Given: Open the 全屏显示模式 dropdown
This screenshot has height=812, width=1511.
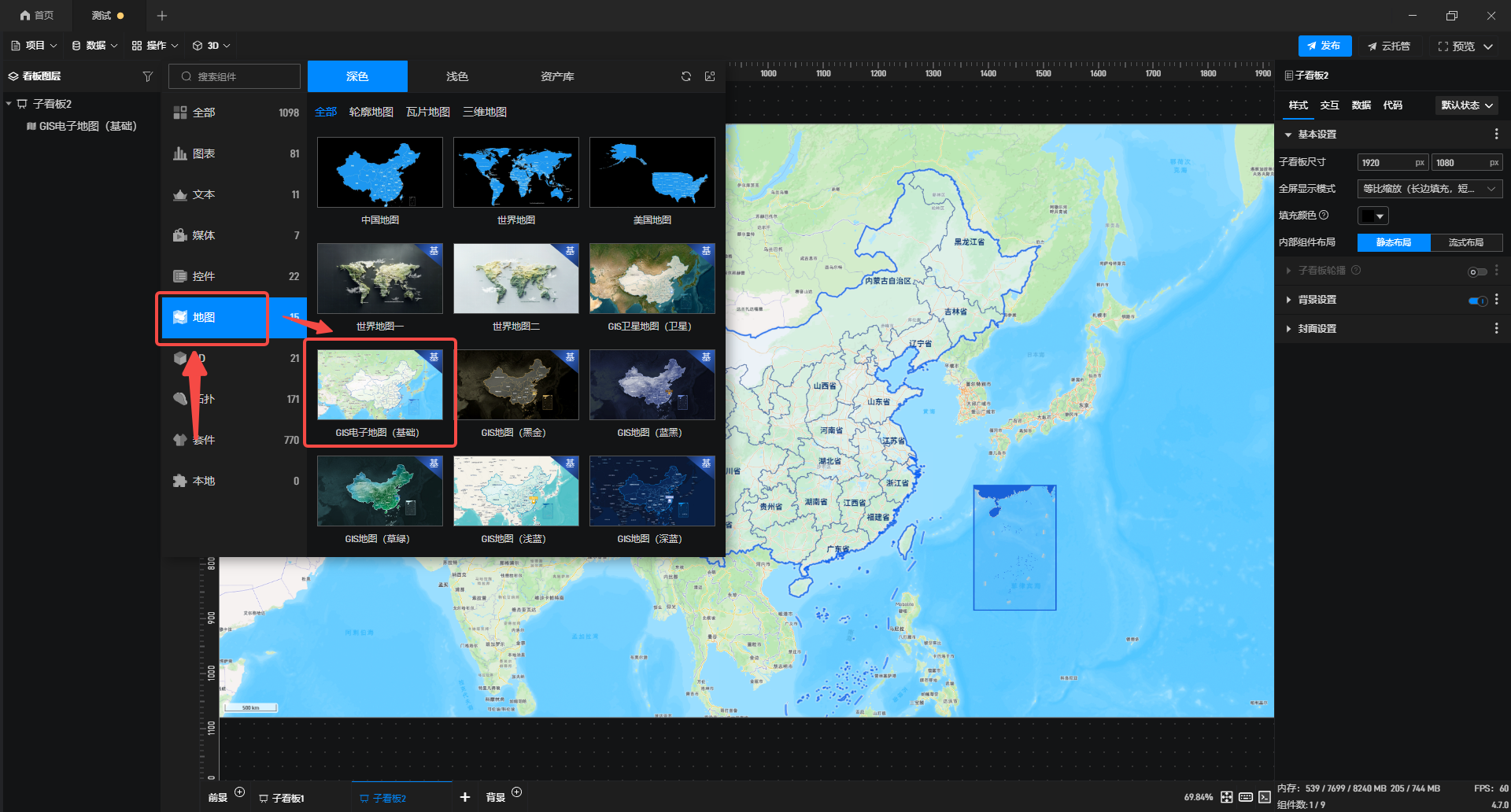Looking at the screenshot, I should click(x=1429, y=189).
